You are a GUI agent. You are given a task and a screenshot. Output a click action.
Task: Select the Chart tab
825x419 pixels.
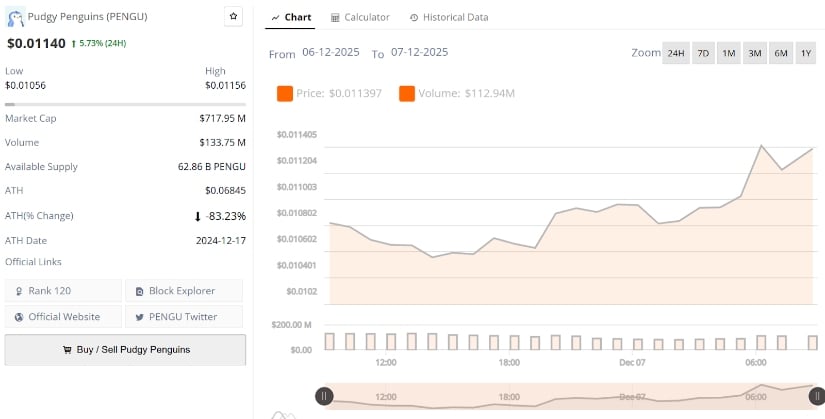(x=290, y=17)
